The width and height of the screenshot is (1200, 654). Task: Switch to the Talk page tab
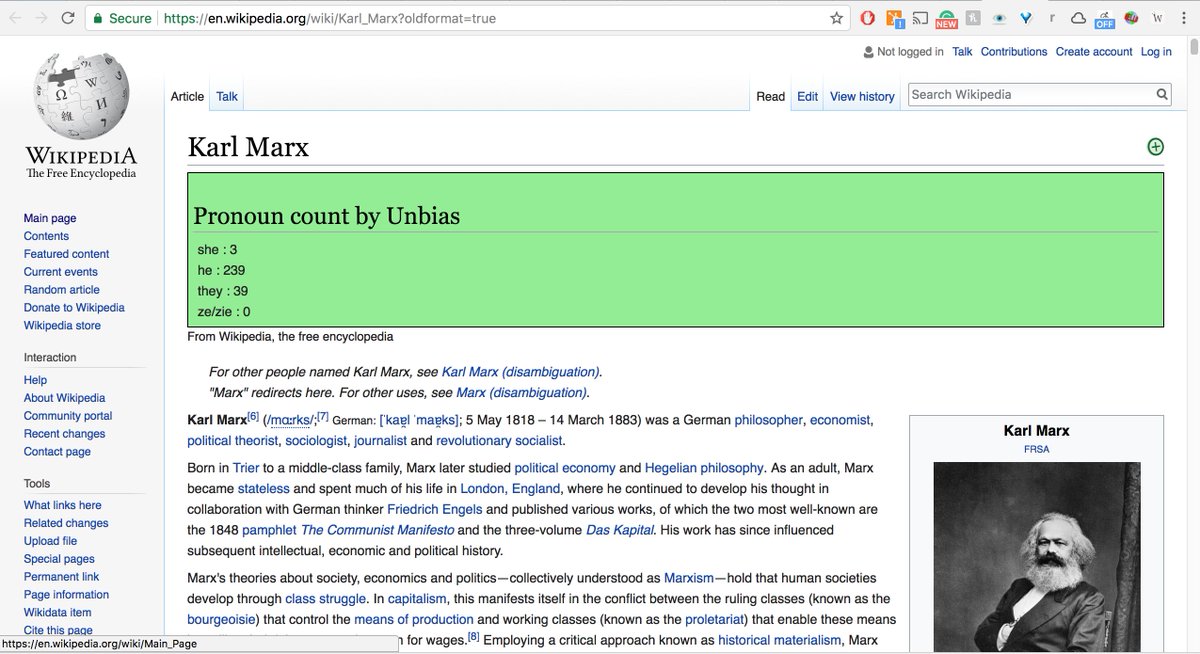click(227, 97)
